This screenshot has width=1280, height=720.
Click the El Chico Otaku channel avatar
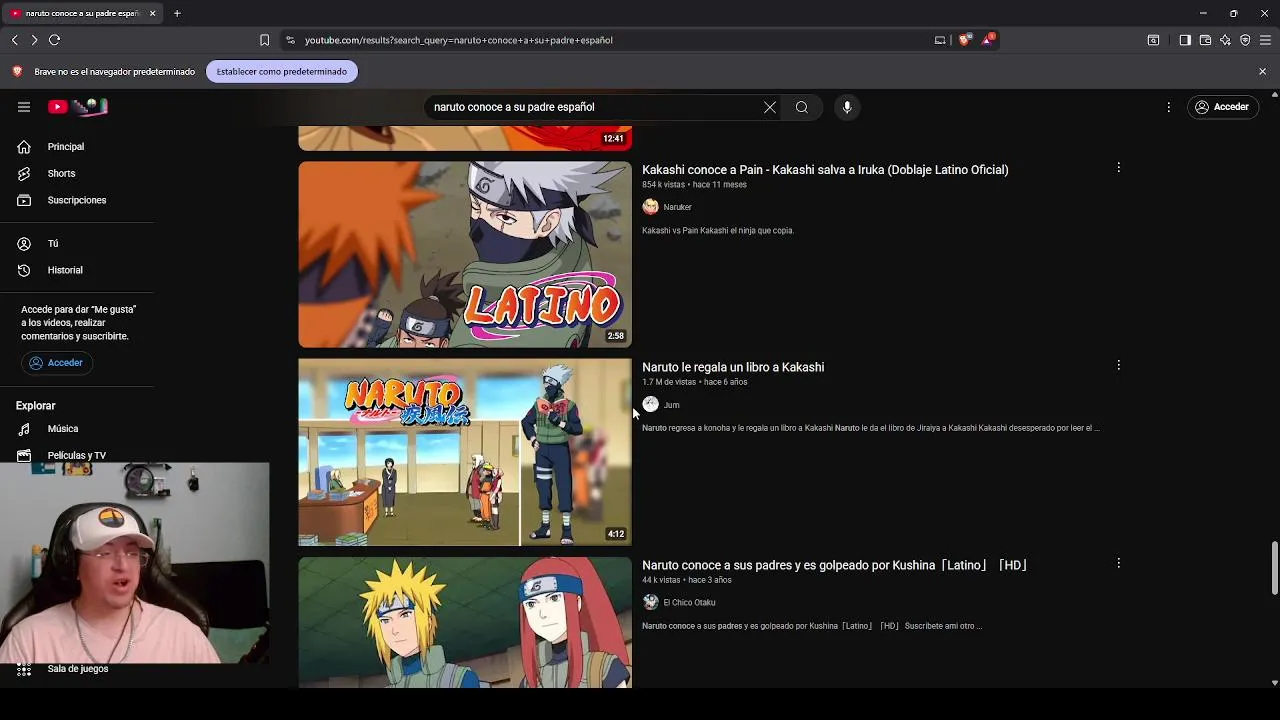[x=651, y=602]
